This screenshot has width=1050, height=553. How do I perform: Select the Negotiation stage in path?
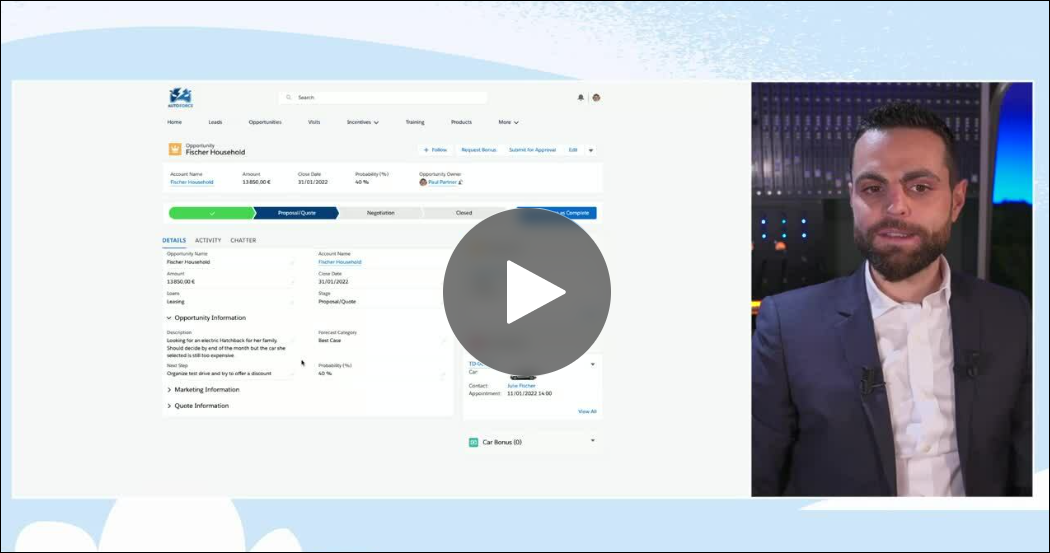coord(380,213)
